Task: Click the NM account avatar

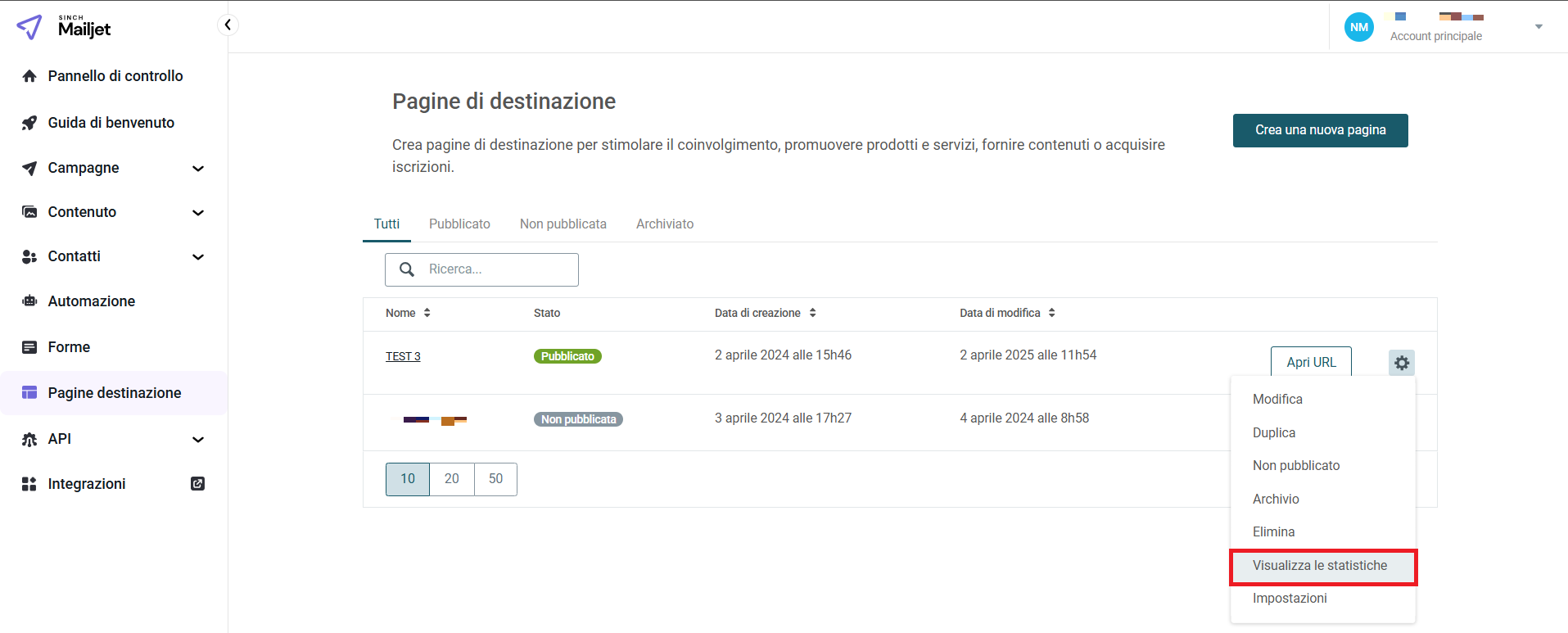Action: click(x=1359, y=27)
